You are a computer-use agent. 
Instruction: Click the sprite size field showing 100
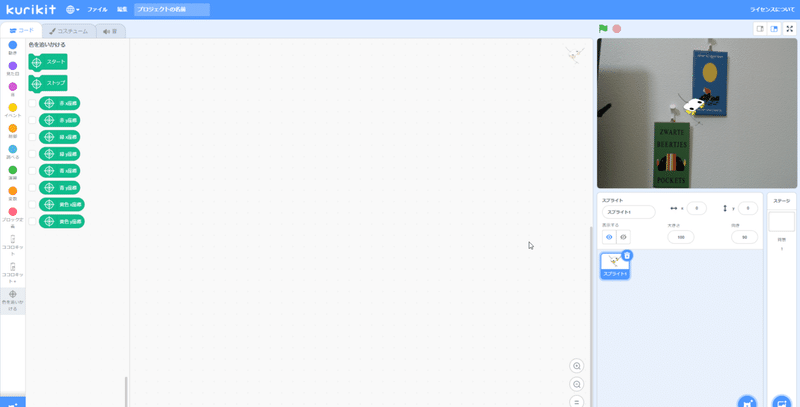tap(681, 237)
